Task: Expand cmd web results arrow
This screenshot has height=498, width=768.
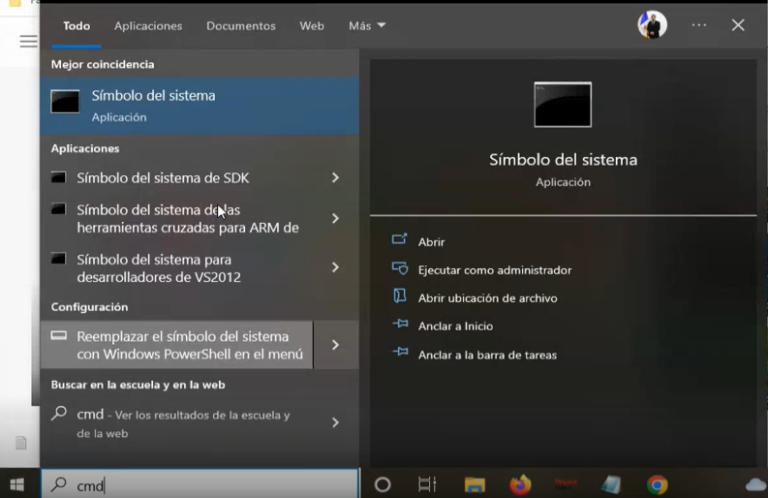Action: click(x=336, y=423)
